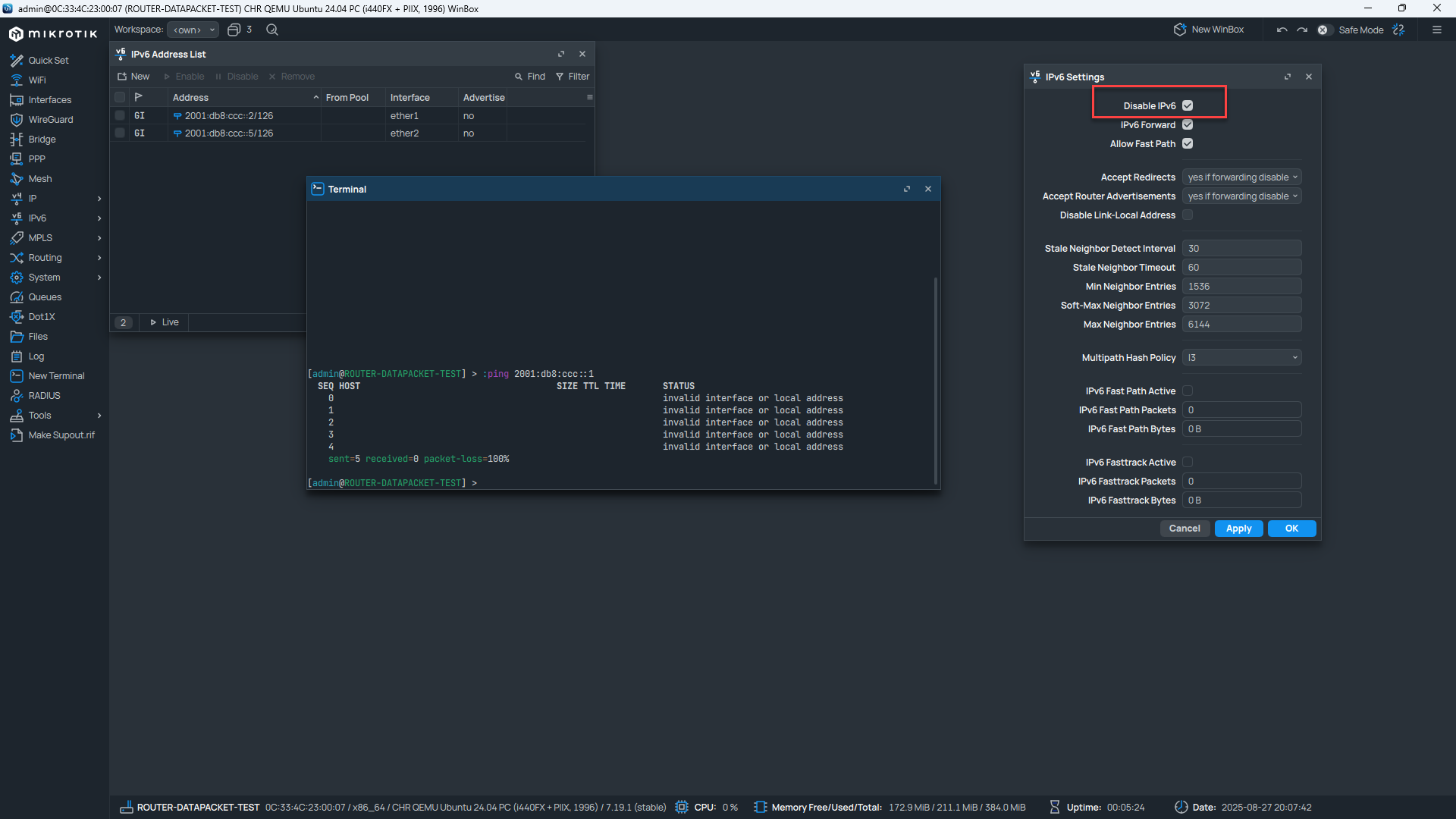Click the undo arrow icon in the top bar

point(1282,30)
